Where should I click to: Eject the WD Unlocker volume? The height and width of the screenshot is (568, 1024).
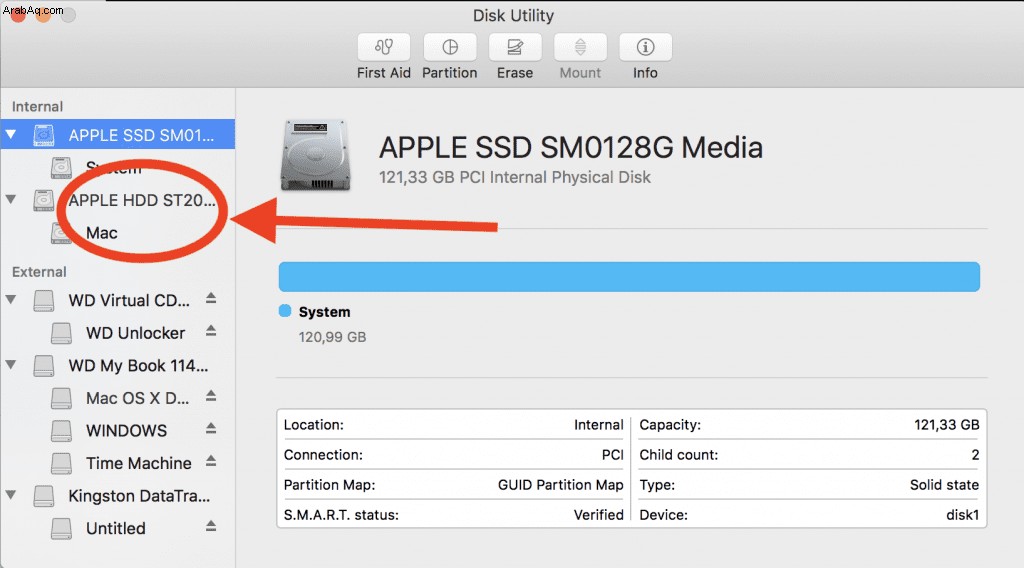coord(210,331)
